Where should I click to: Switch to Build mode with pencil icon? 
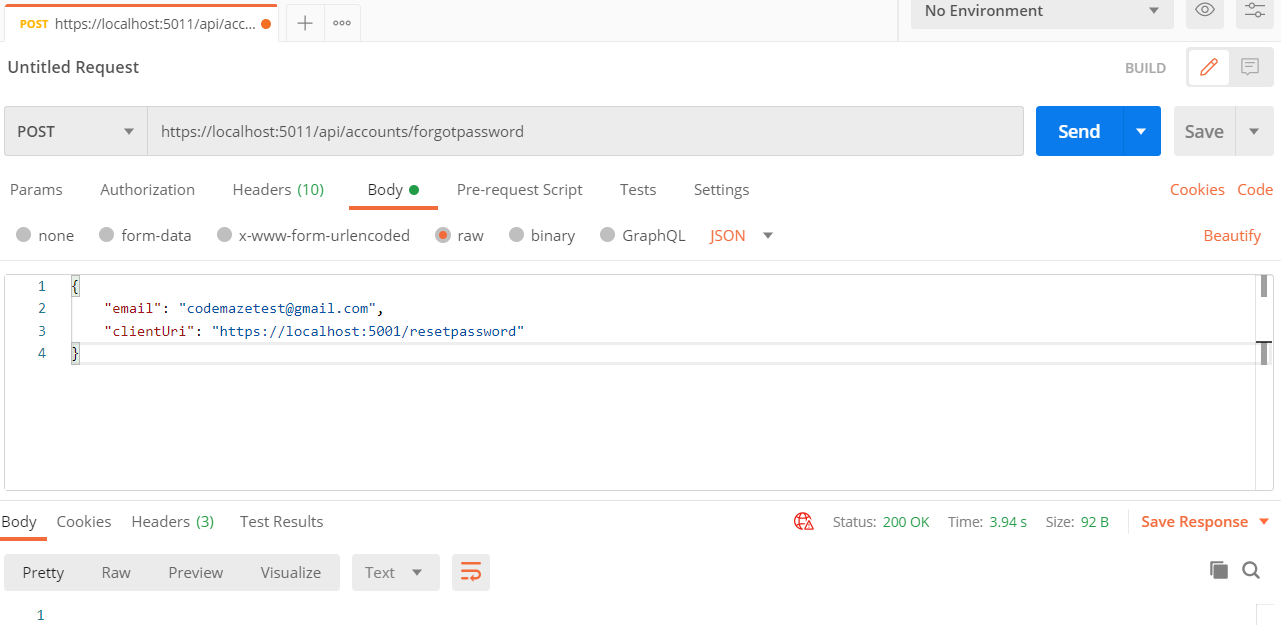click(x=1209, y=68)
